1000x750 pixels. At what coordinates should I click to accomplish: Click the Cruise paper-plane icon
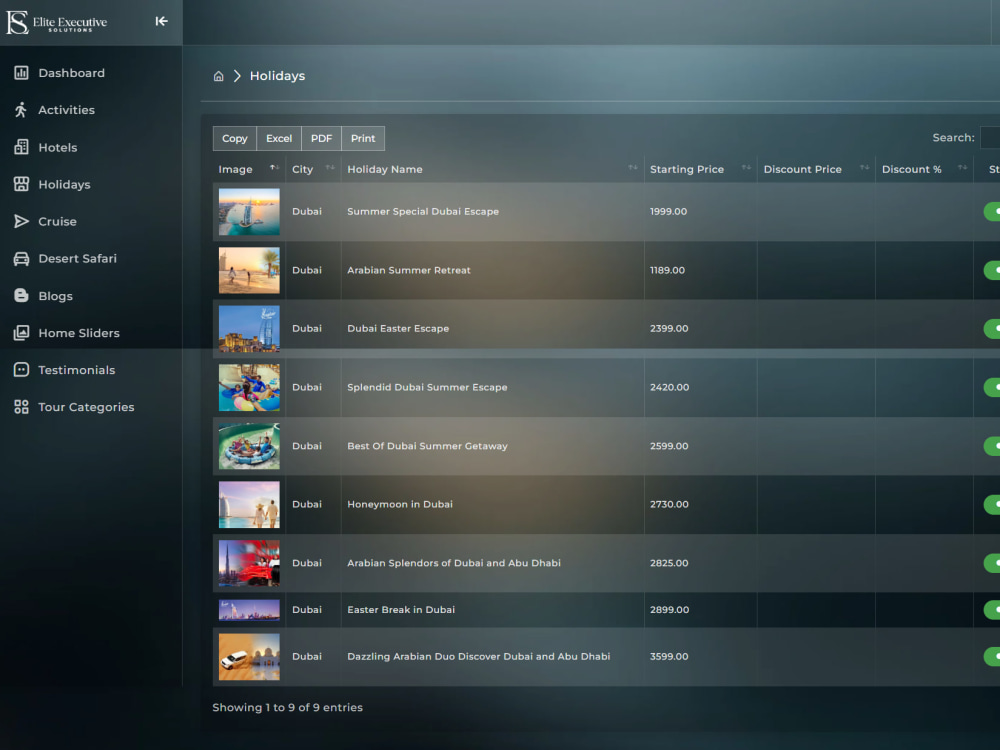pyautogui.click(x=21, y=221)
